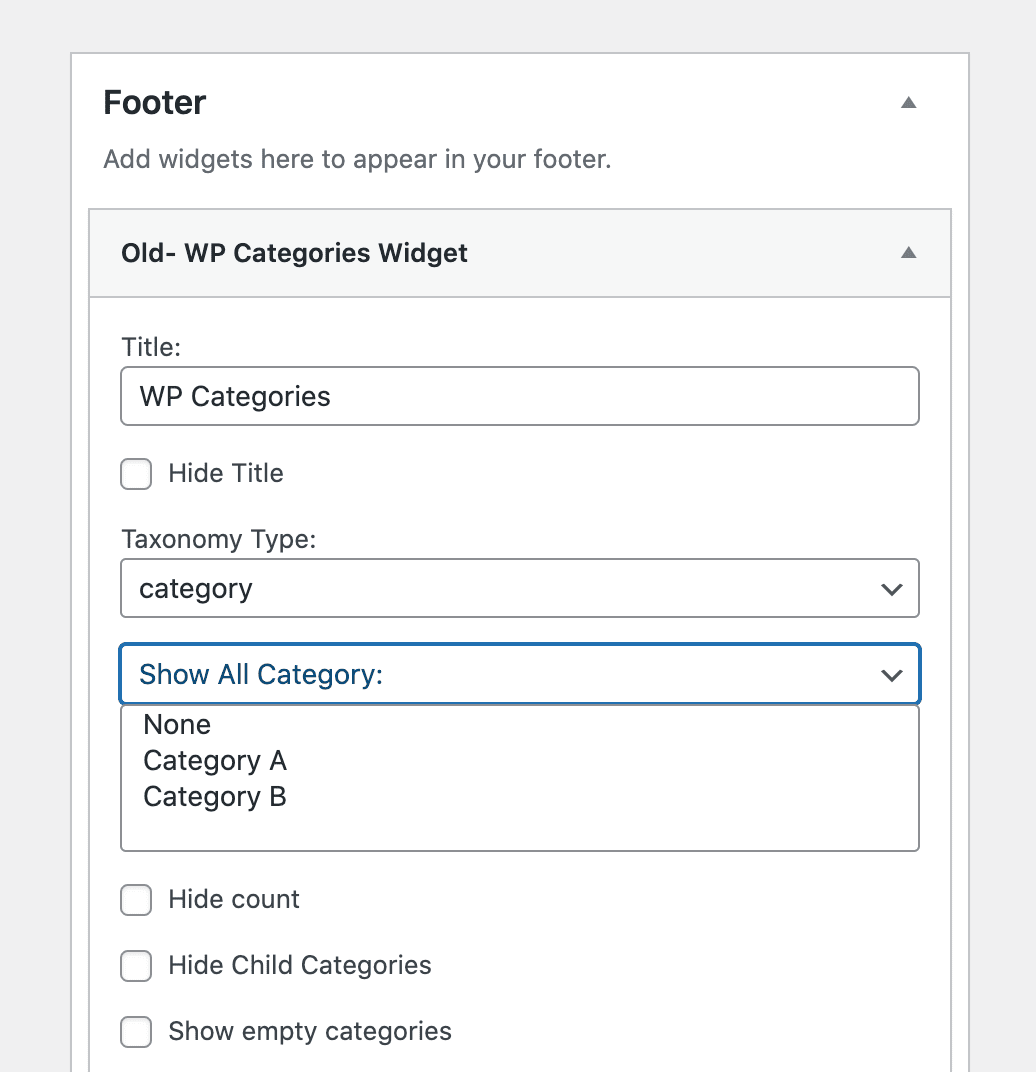Image resolution: width=1036 pixels, height=1072 pixels.
Task: Check the Show empty categories box
Action: (136, 1032)
